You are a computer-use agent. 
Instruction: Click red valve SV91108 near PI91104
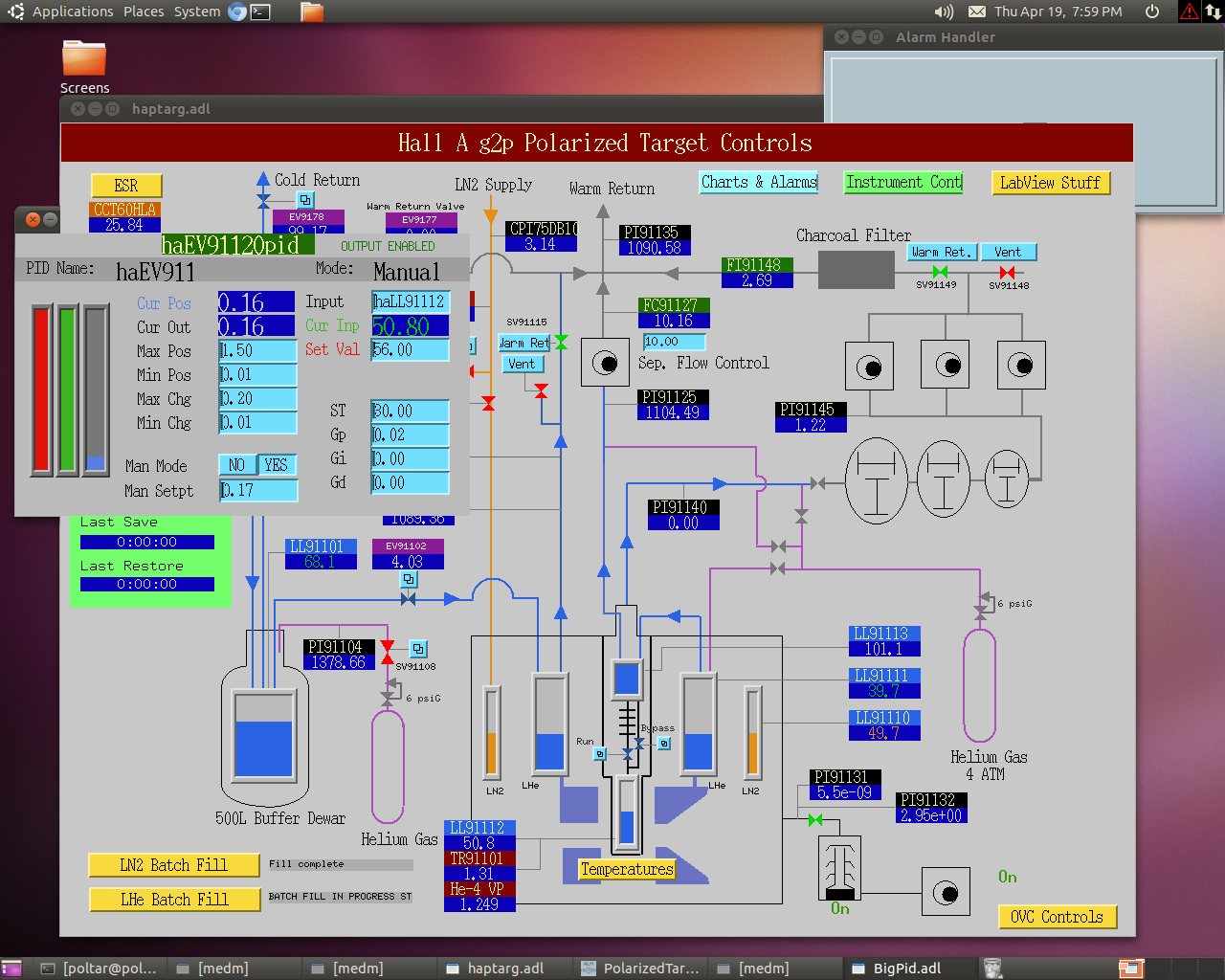pos(387,653)
